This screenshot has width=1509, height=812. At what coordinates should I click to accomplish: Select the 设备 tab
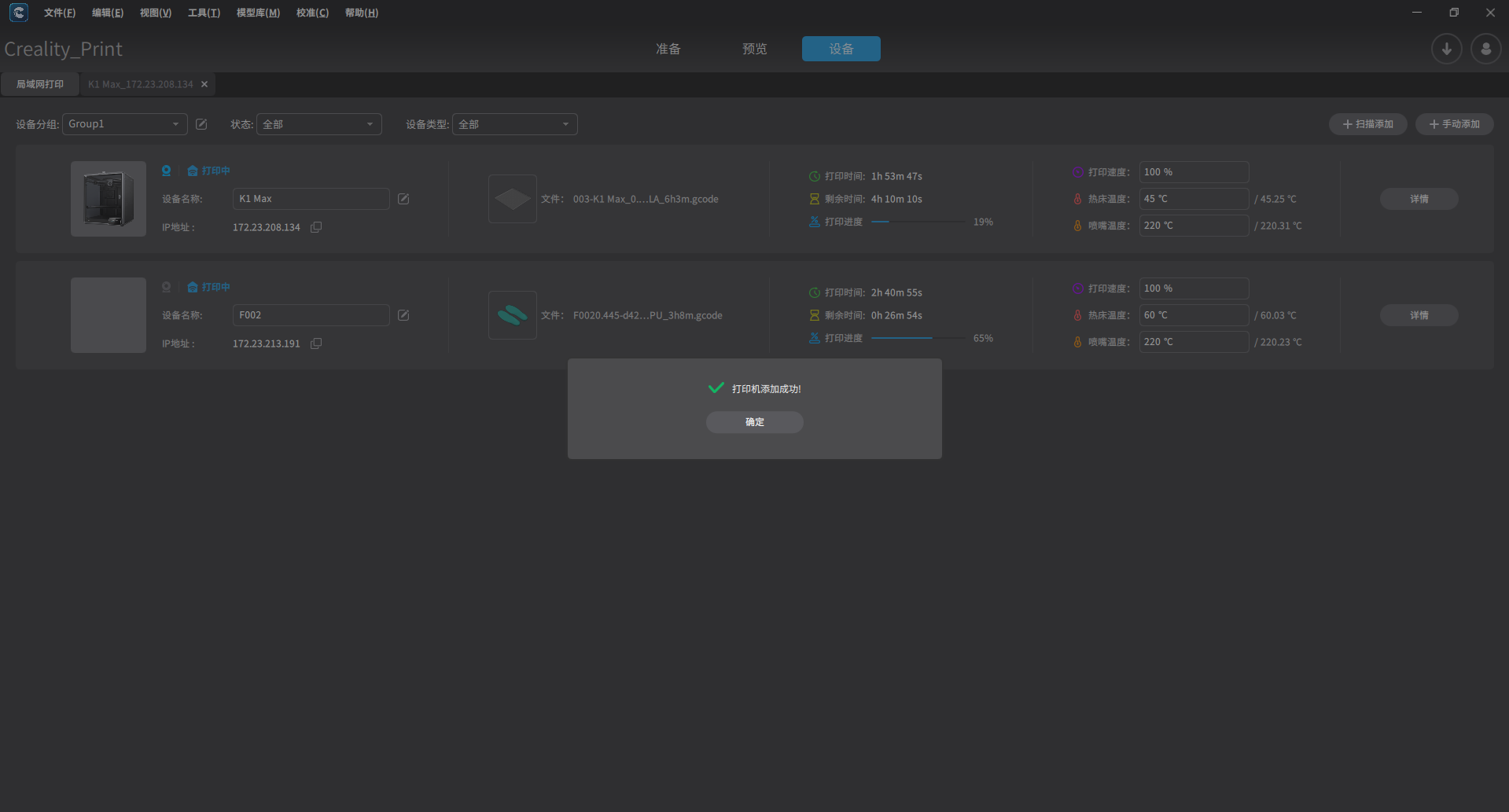(x=841, y=49)
